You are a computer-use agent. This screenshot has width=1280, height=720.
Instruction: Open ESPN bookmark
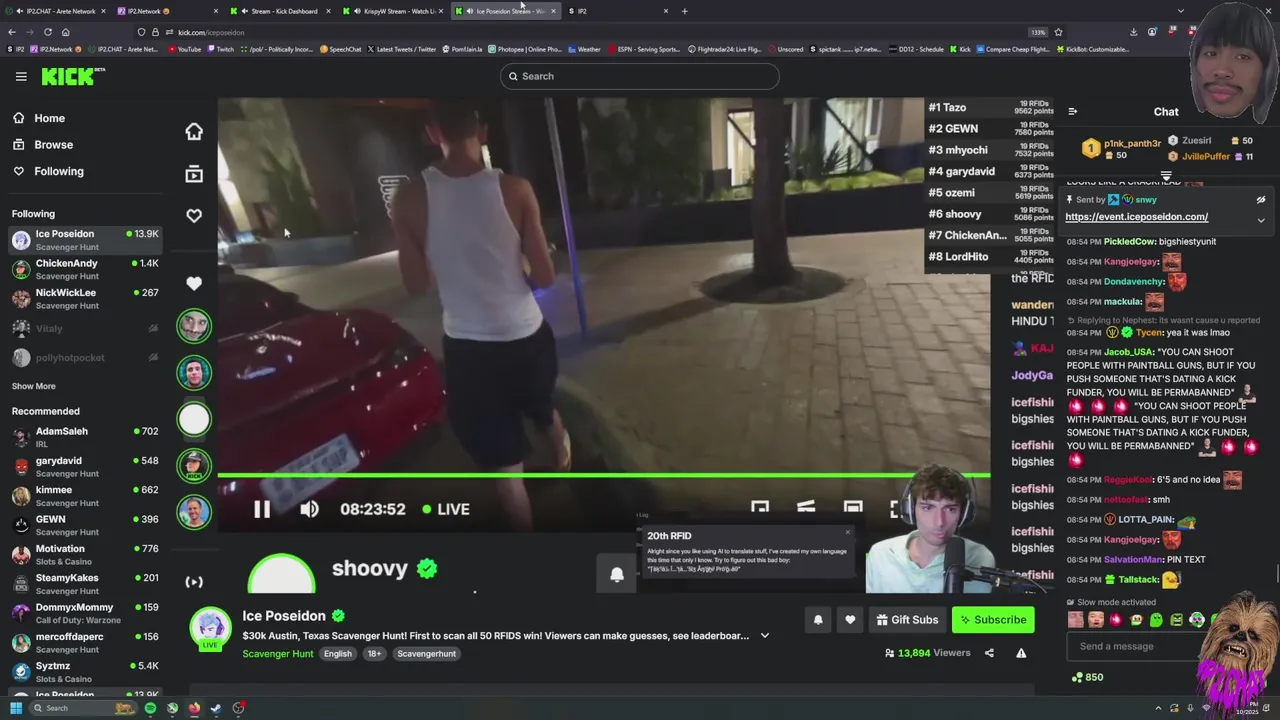pyautogui.click(x=643, y=49)
